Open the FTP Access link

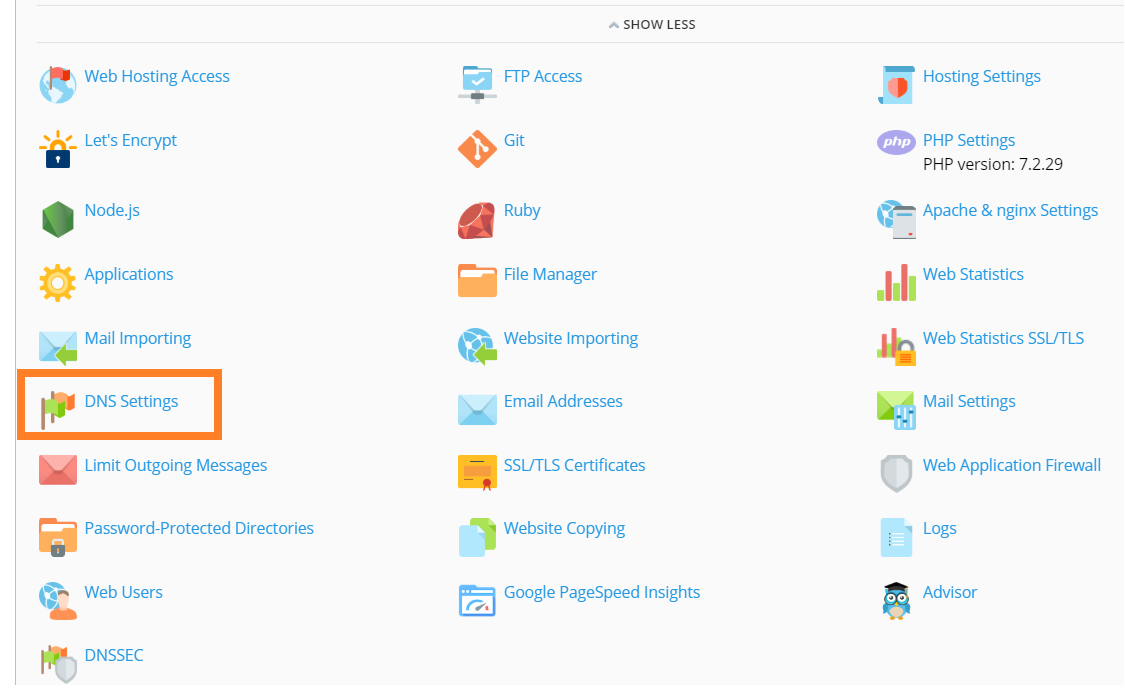click(x=542, y=76)
